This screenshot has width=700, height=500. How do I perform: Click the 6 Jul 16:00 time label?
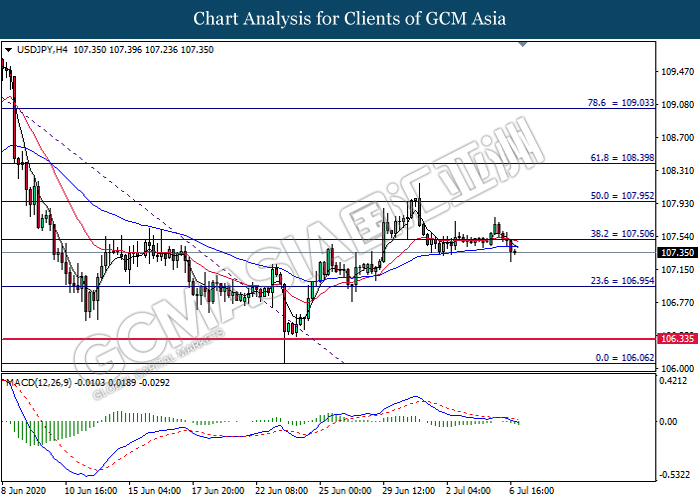pyautogui.click(x=532, y=491)
